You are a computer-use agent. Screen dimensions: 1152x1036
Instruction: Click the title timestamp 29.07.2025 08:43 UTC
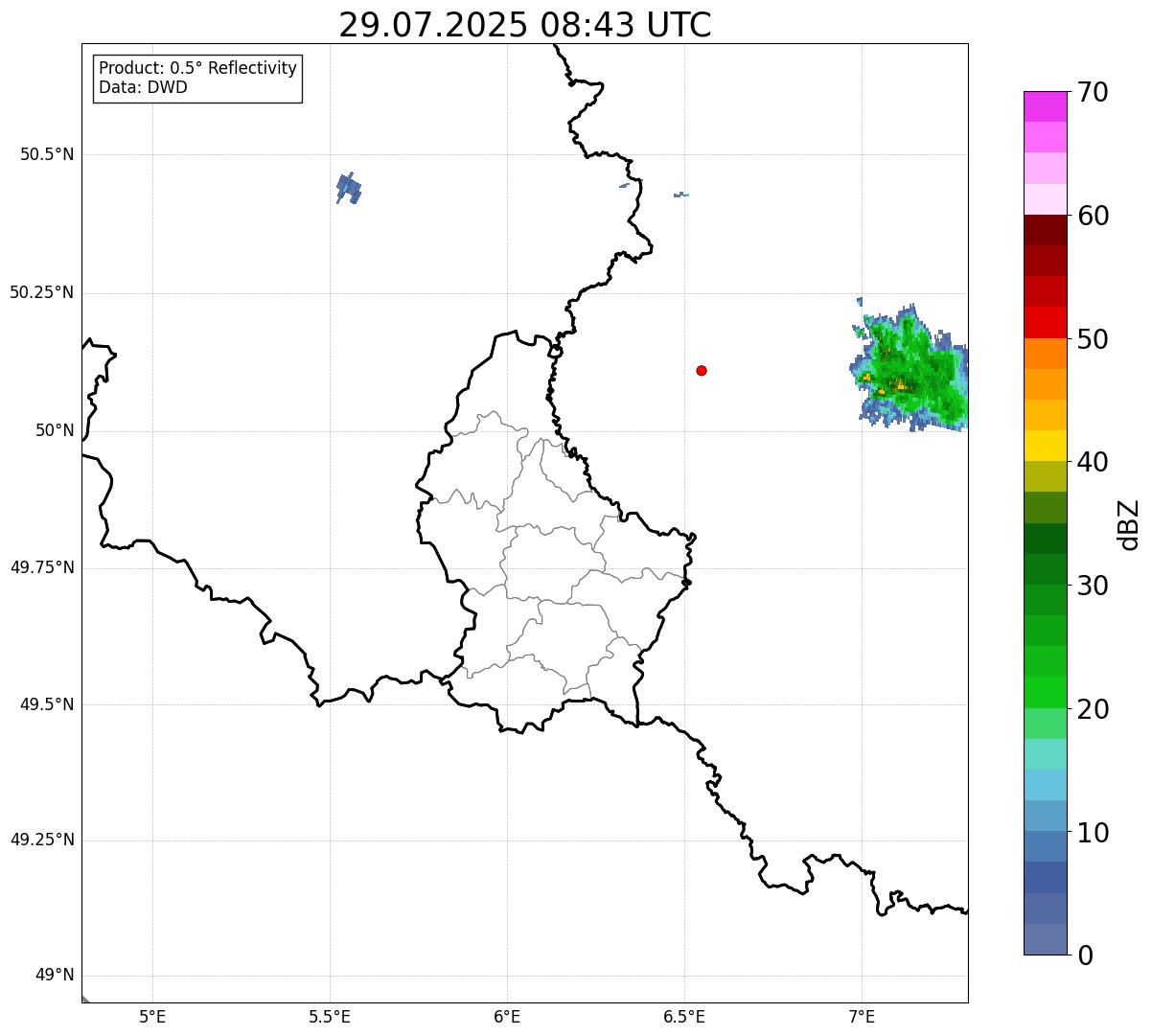click(525, 25)
